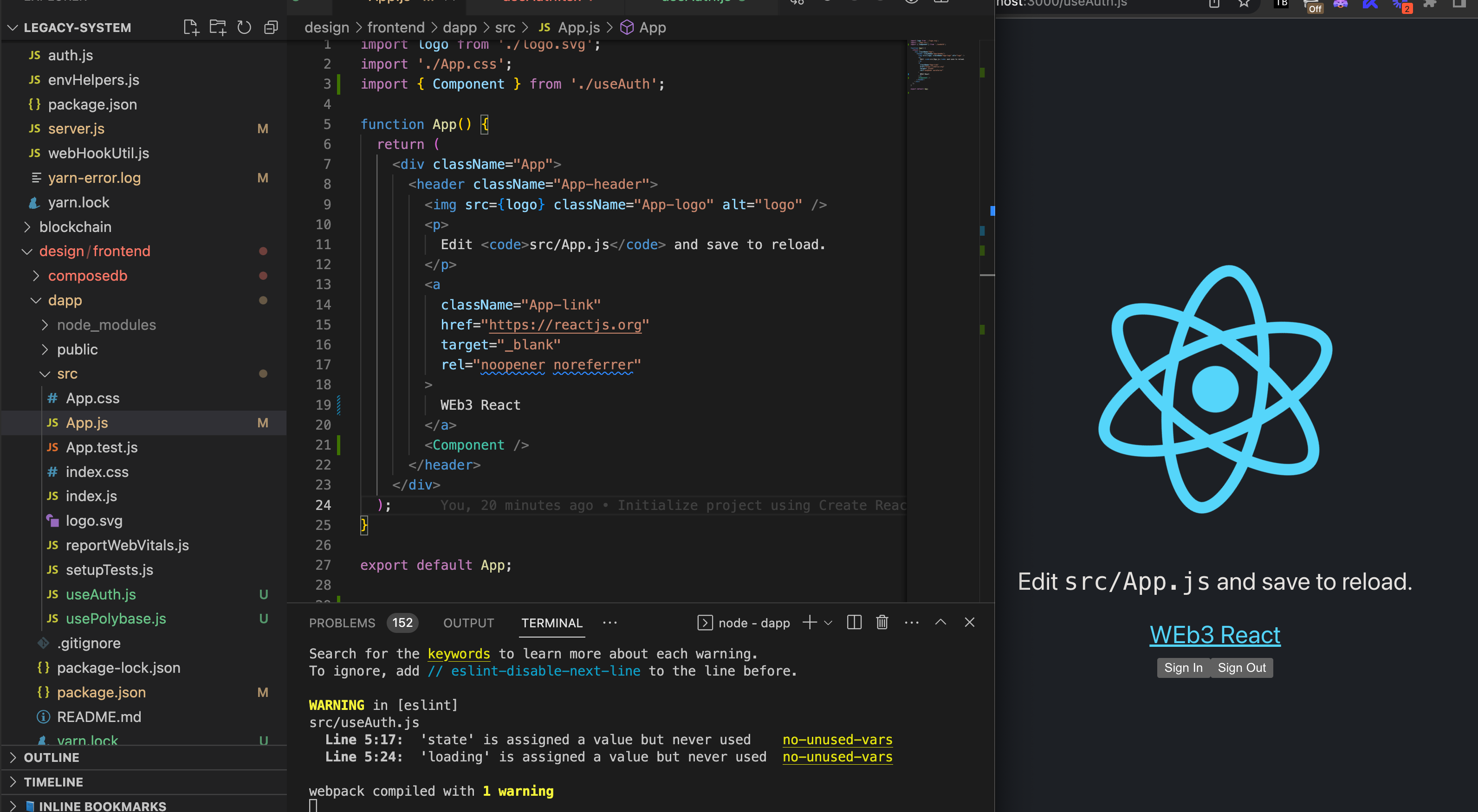Refresh the explorer file tree

point(245,27)
